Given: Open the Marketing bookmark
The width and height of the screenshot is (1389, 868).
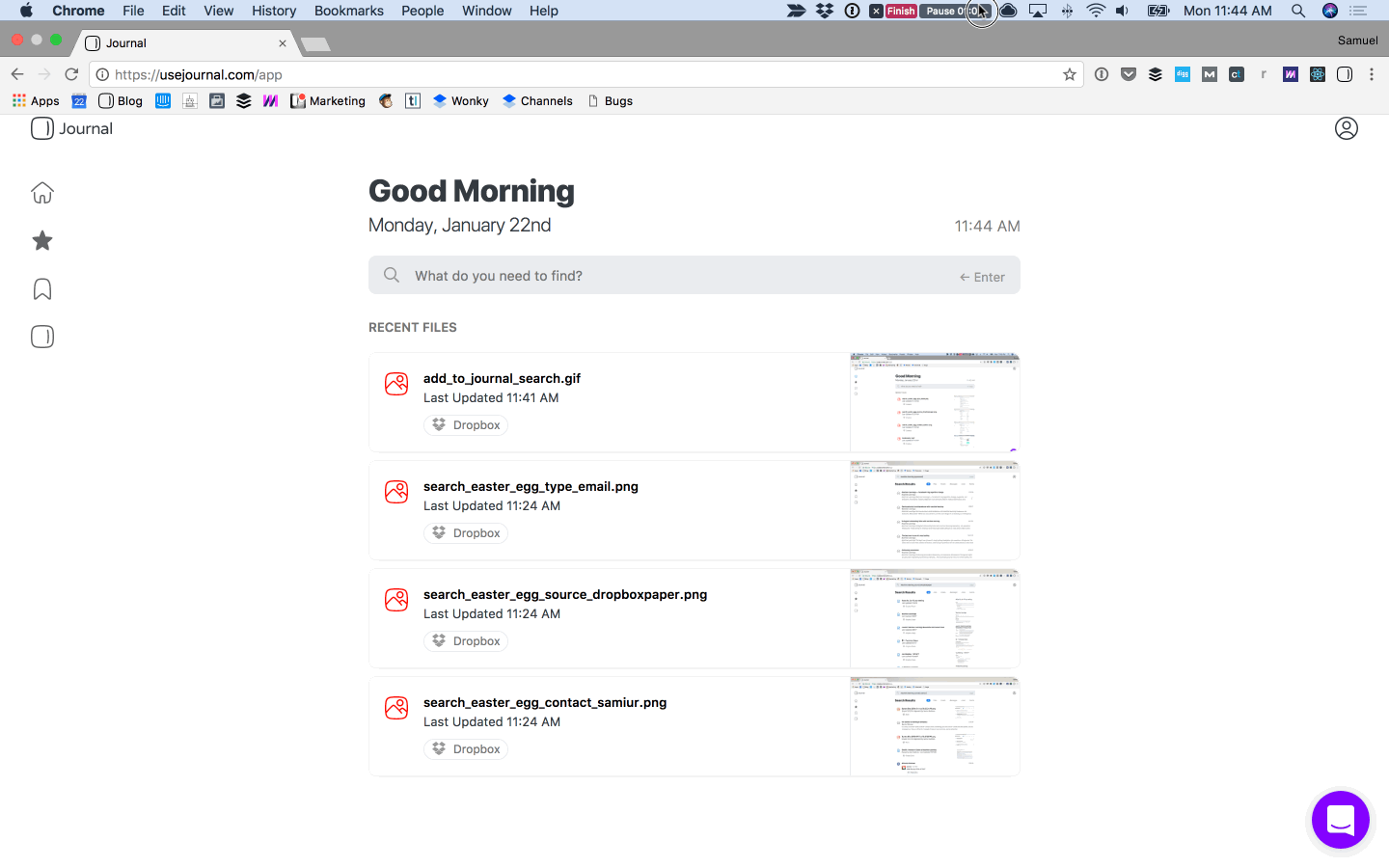Looking at the screenshot, I should 328,100.
